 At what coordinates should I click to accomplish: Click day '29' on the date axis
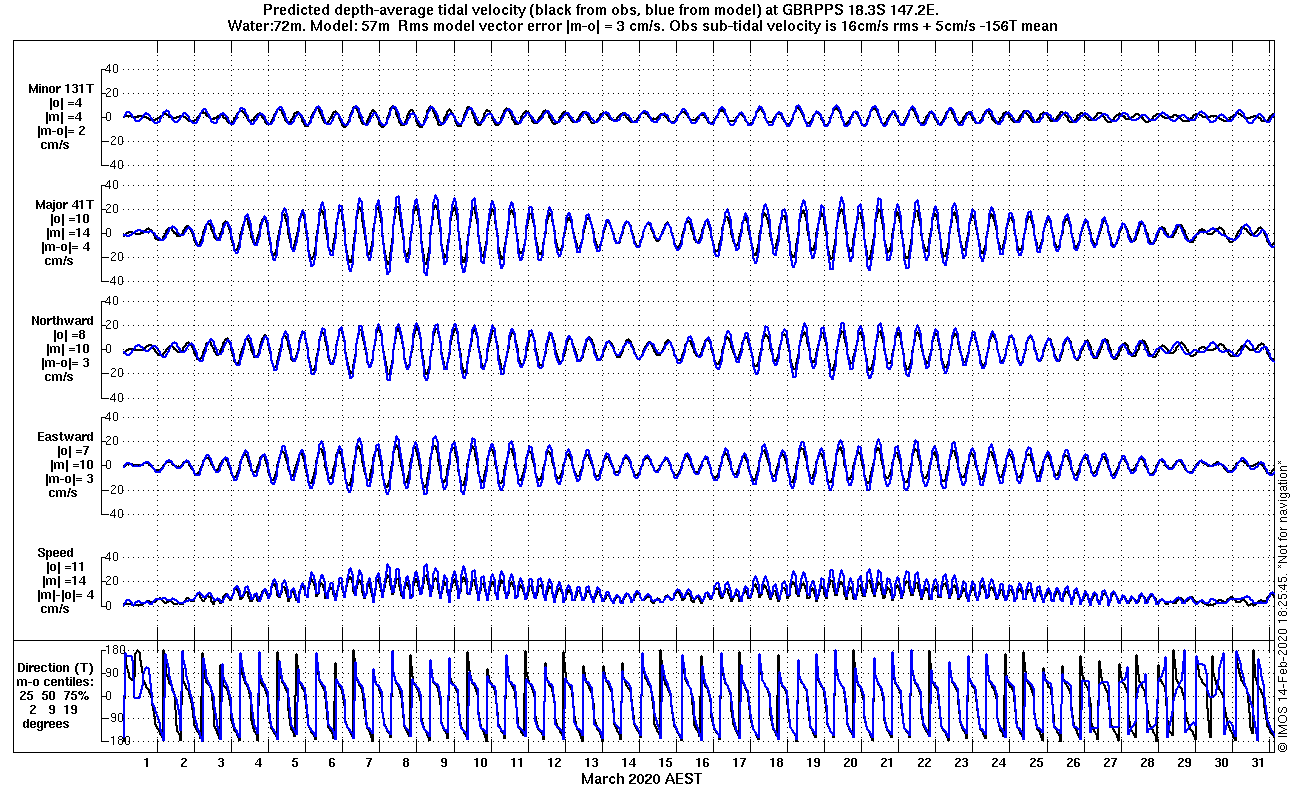click(x=1183, y=763)
